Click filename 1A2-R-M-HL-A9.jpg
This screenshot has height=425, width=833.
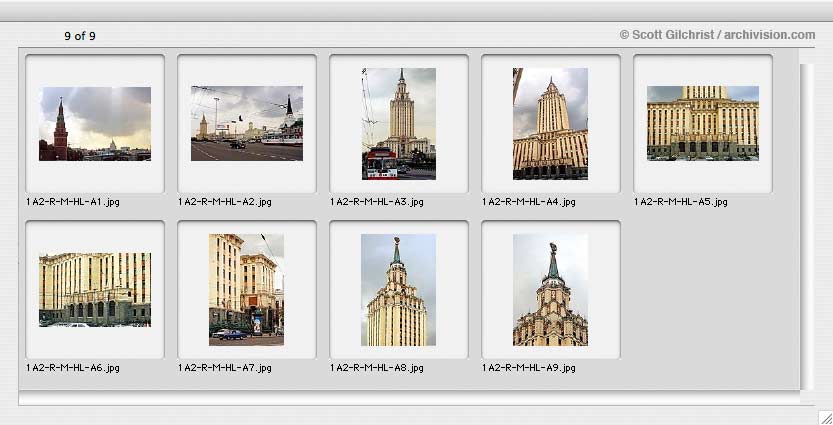tap(529, 368)
